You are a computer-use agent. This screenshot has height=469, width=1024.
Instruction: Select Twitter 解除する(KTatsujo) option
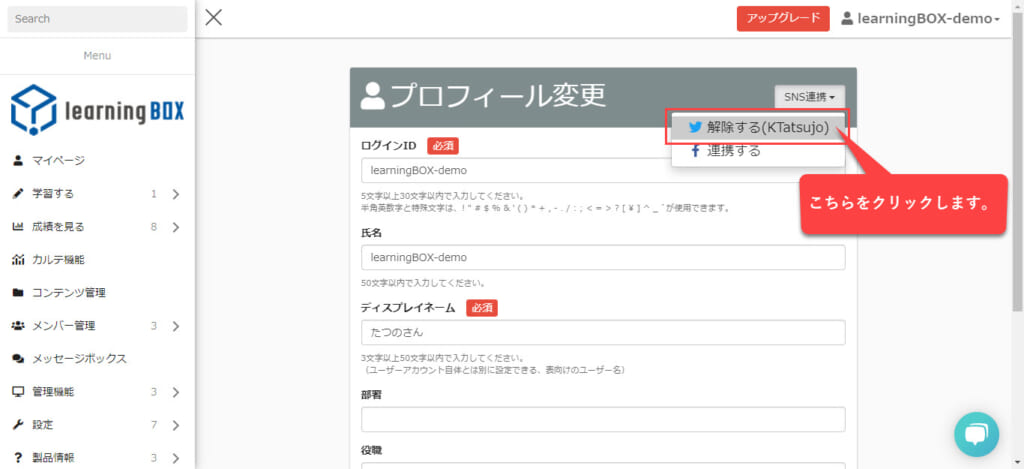759,128
